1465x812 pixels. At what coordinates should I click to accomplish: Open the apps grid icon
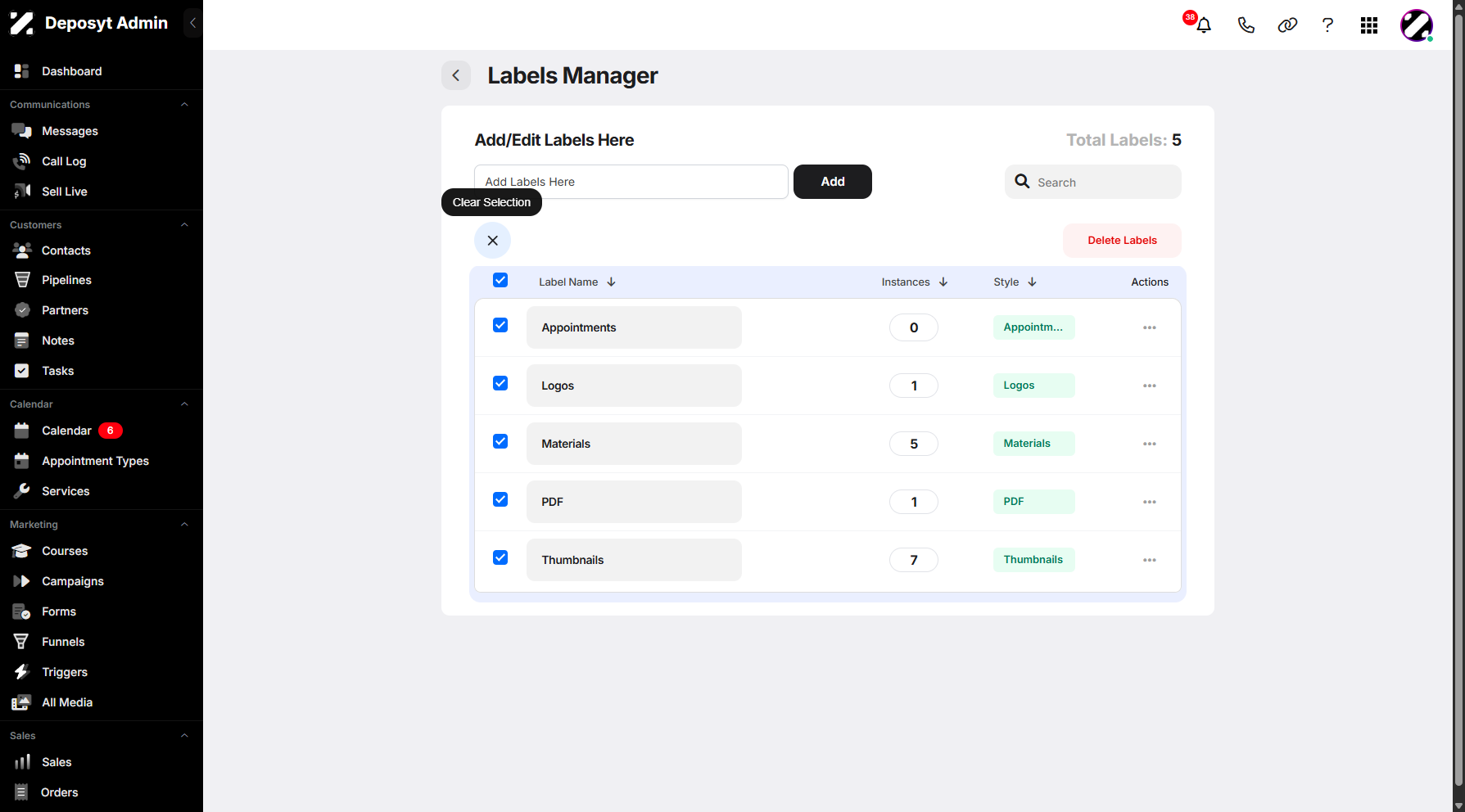(1369, 25)
